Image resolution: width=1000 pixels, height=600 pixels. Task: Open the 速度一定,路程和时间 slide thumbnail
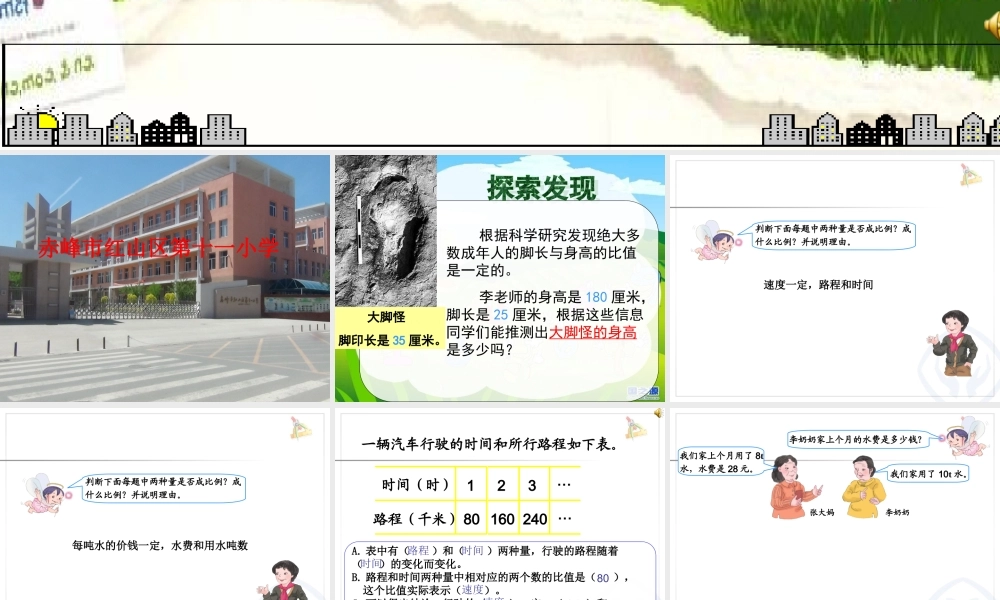click(x=835, y=278)
